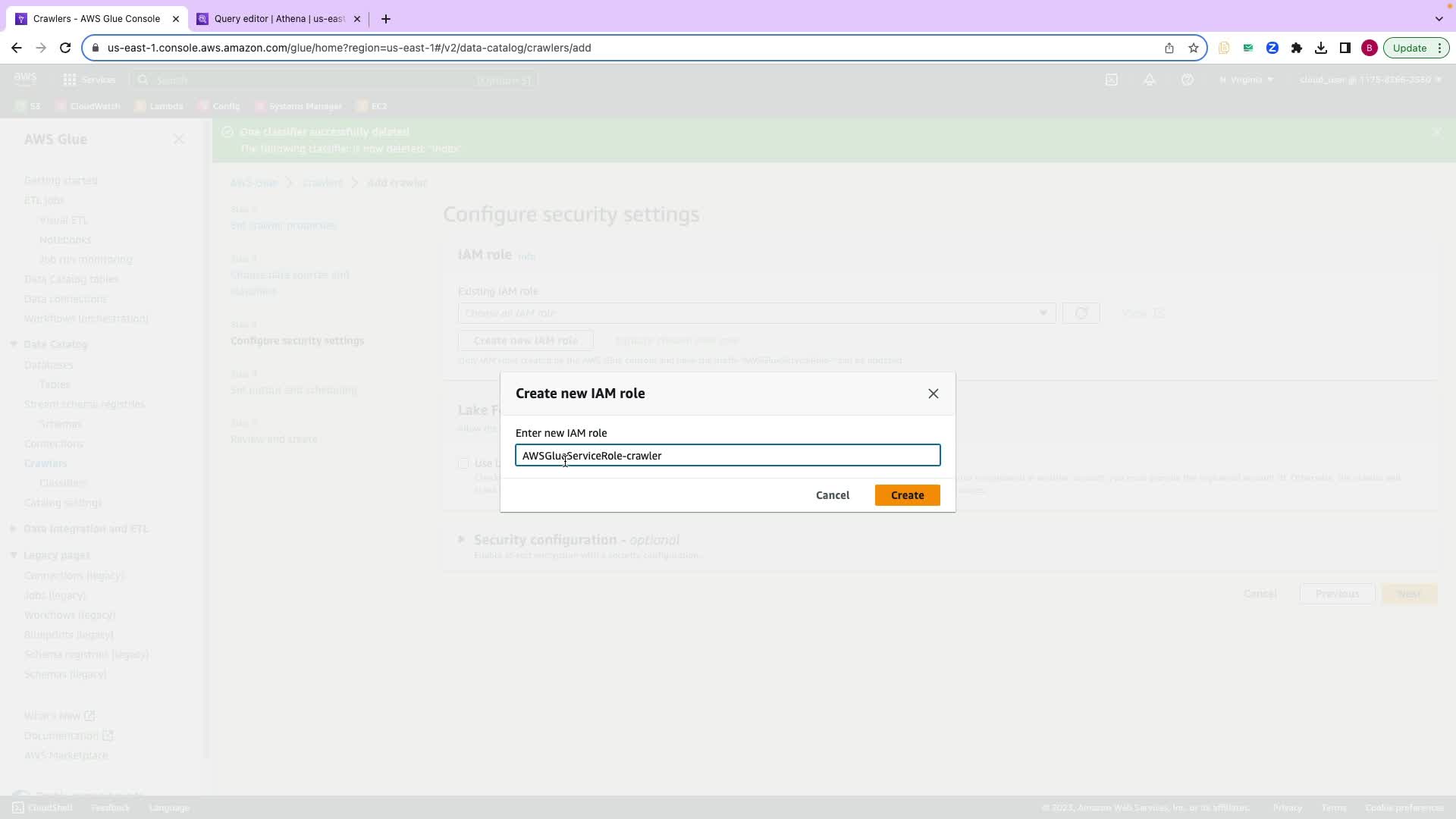Cancel the IAM role creation dialog

pyautogui.click(x=832, y=495)
